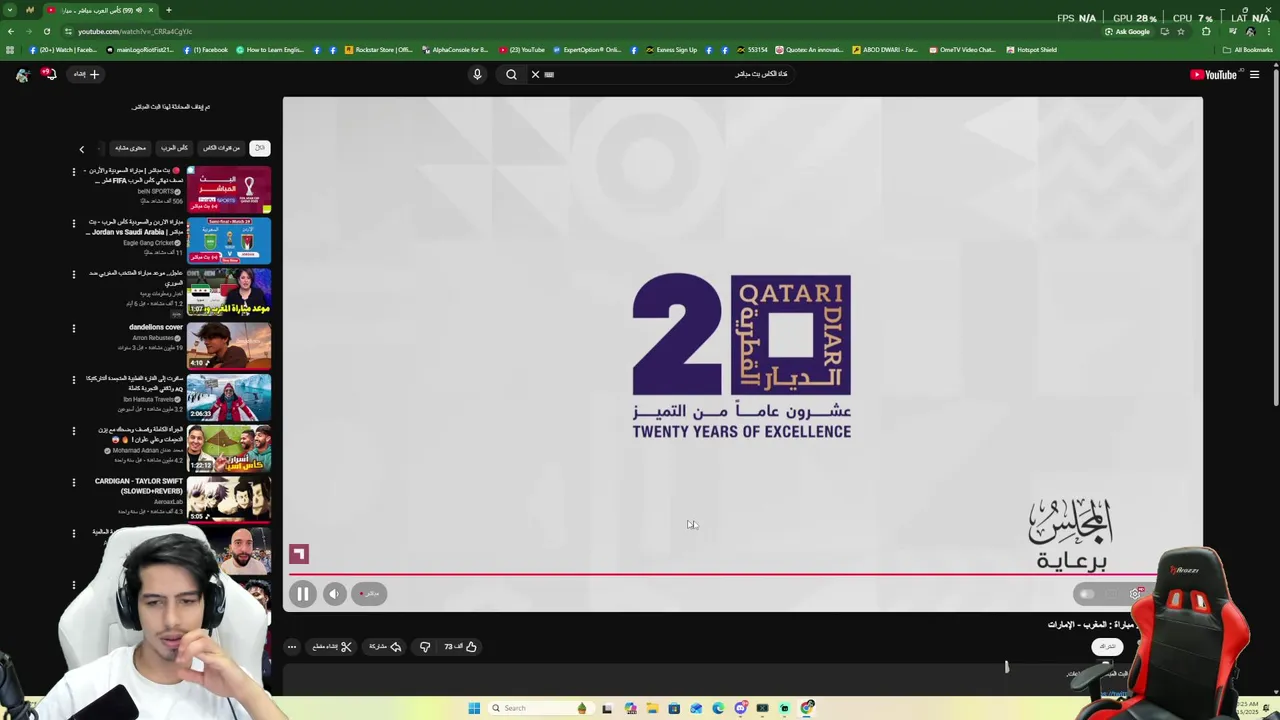Open options menu for Jordan vs Saudi Arabia video
The image size is (1280, 720).
(73, 223)
